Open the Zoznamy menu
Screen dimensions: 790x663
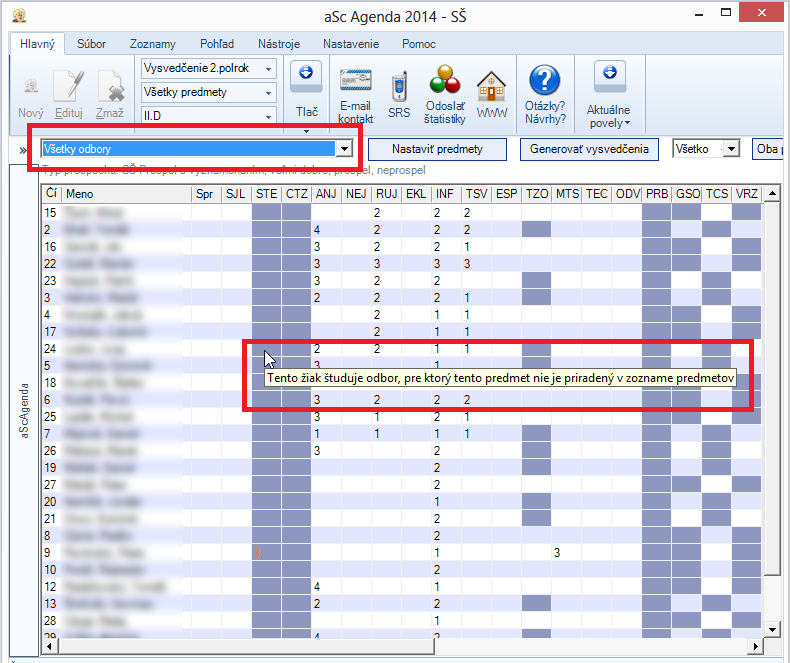[x=153, y=44]
